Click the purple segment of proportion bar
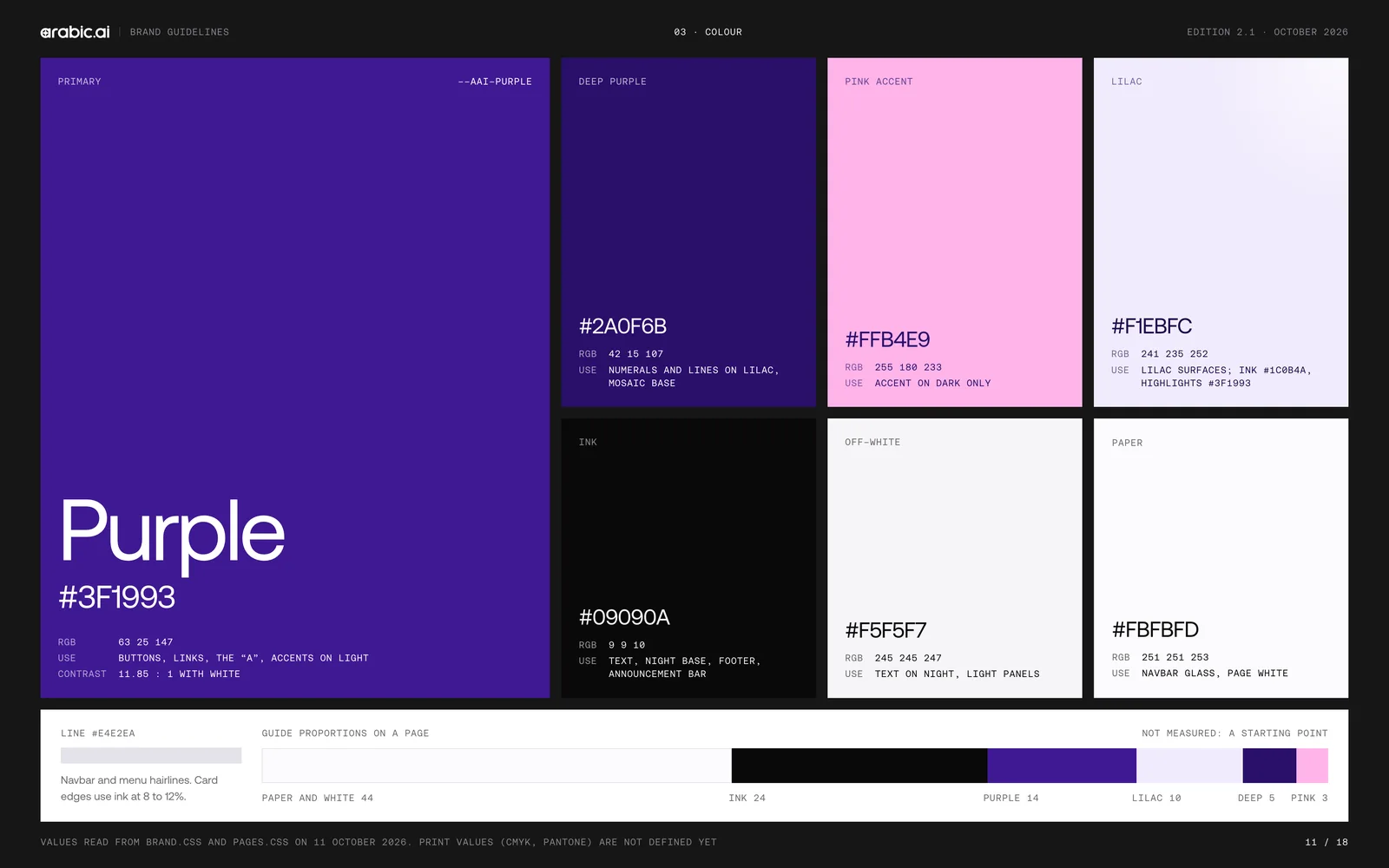Screen dimensions: 1389x868 point(1062,766)
